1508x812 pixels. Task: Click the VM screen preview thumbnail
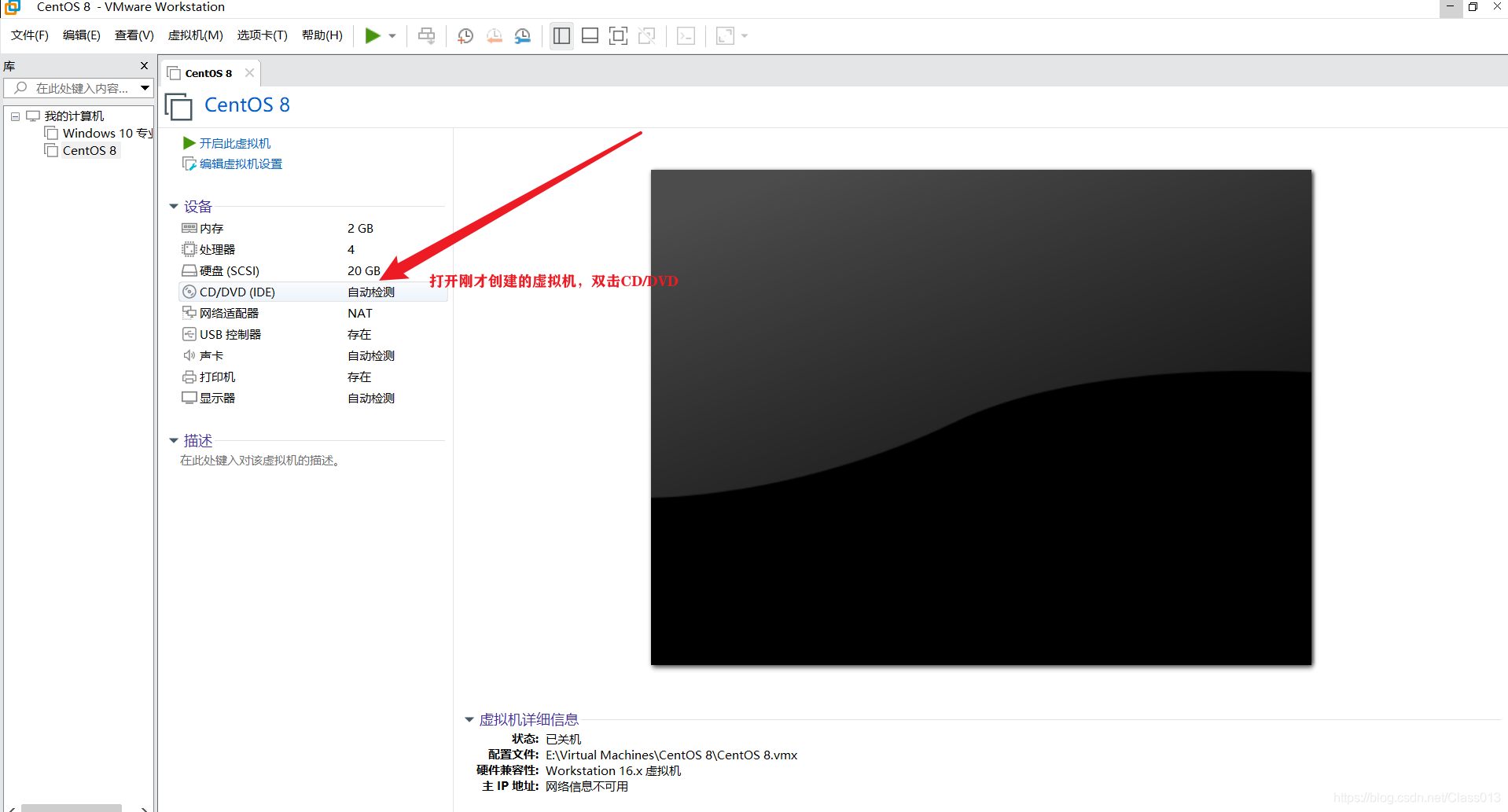[981, 417]
